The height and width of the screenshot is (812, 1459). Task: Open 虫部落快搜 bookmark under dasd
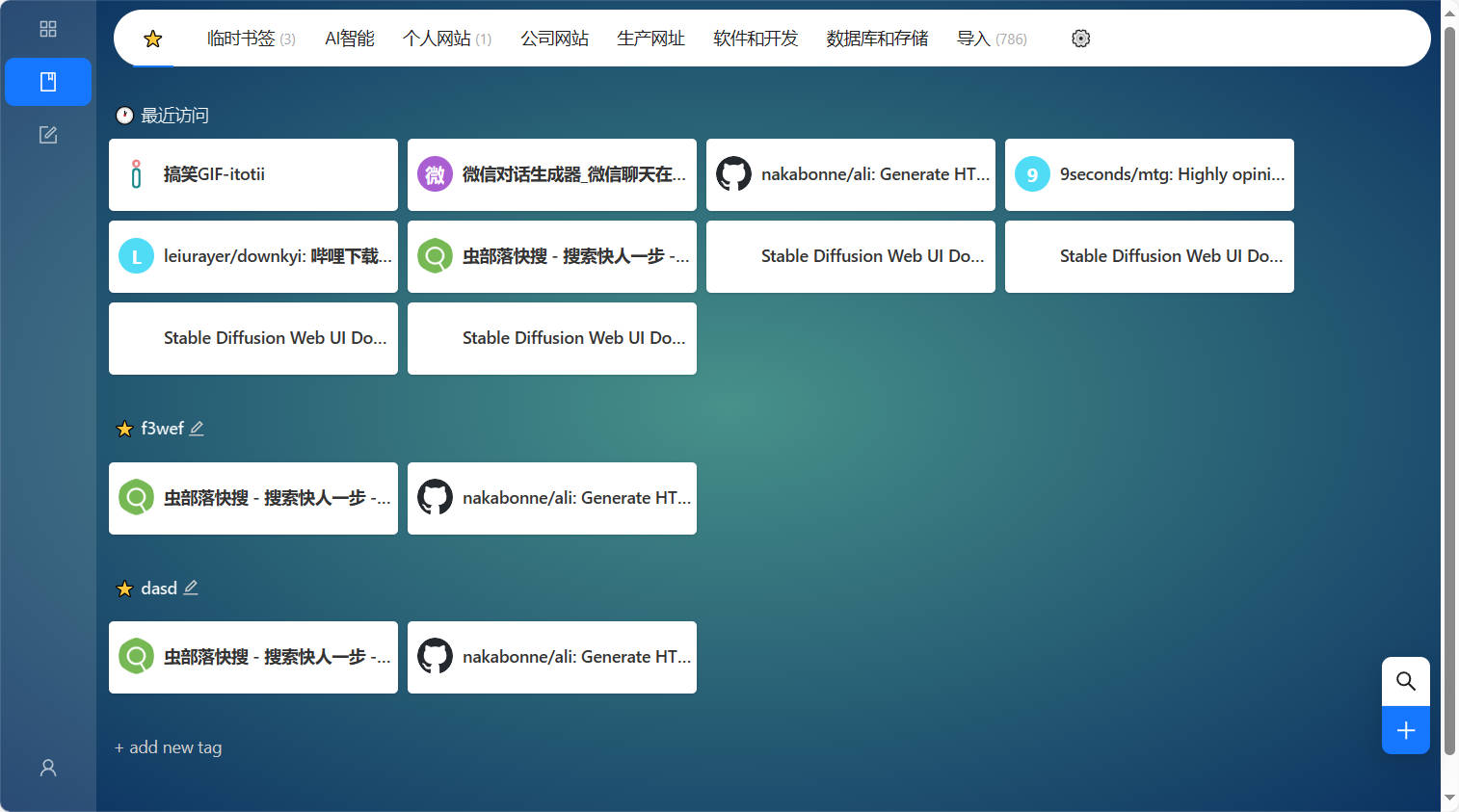pyautogui.click(x=253, y=657)
